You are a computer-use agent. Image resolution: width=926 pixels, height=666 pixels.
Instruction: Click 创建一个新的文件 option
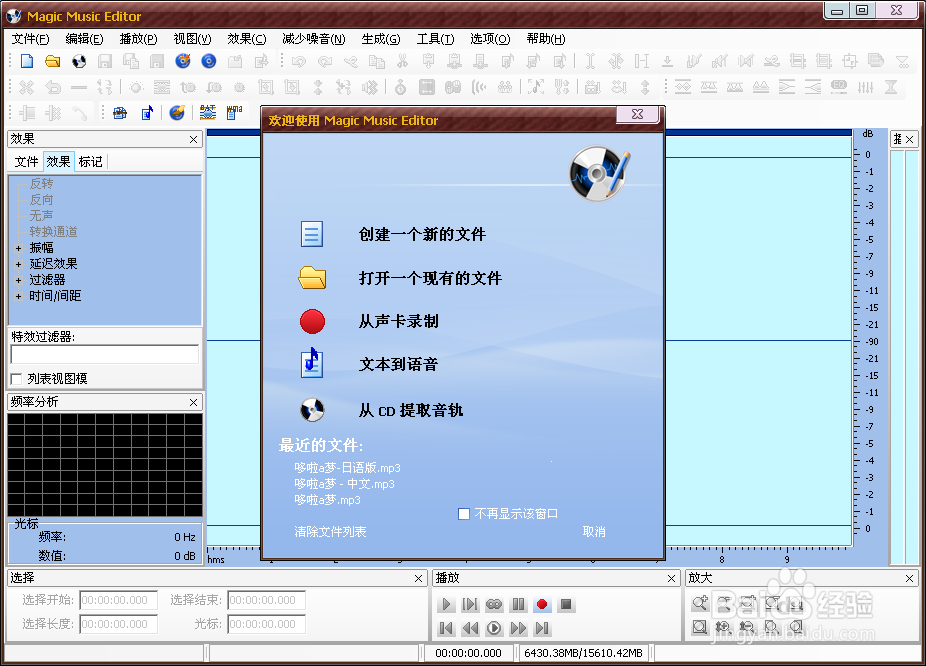[x=422, y=234]
